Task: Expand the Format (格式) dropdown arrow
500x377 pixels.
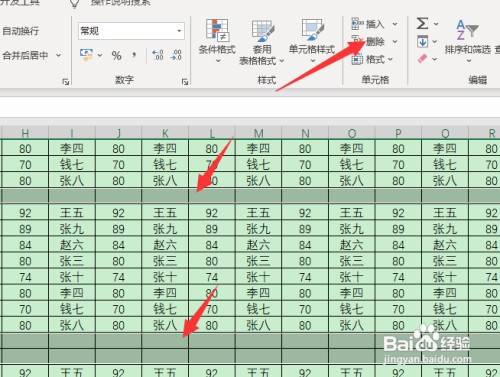Action: (x=390, y=59)
